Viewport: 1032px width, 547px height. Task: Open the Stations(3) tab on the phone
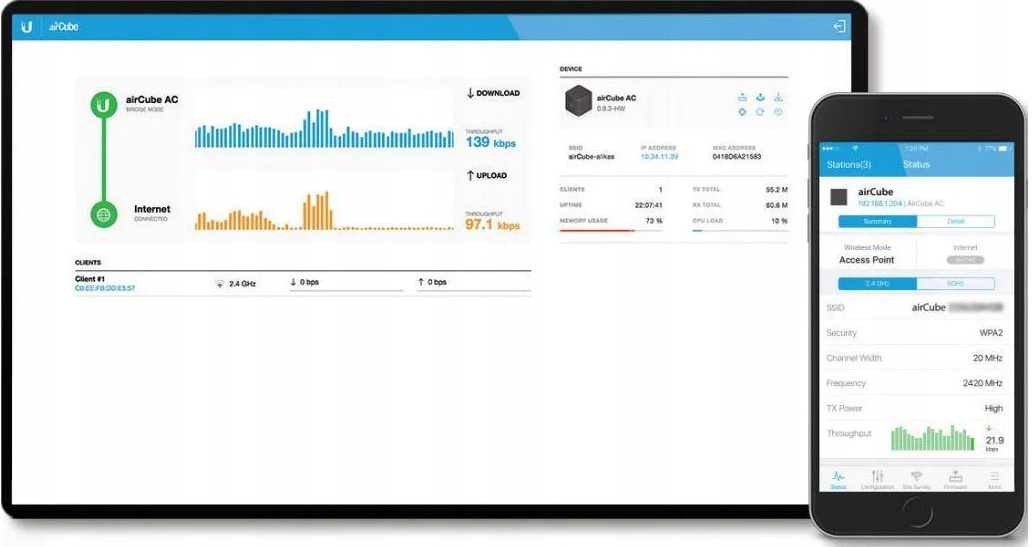[848, 164]
